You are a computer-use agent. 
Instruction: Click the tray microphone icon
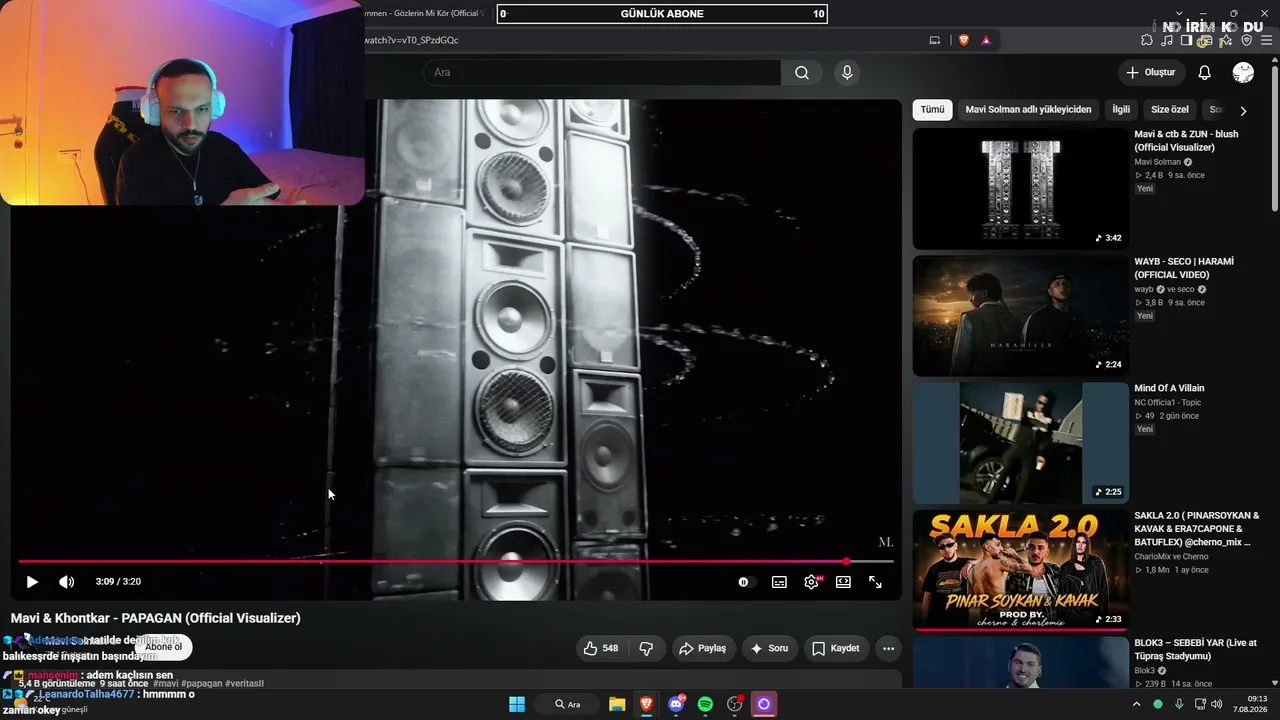(1180, 704)
